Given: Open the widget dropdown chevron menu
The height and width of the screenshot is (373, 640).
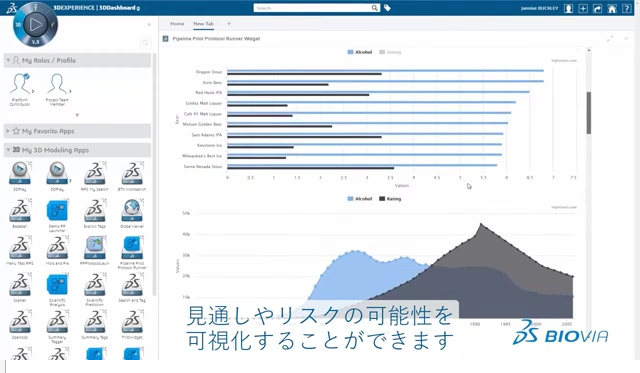Looking at the screenshot, I should click(x=626, y=39).
